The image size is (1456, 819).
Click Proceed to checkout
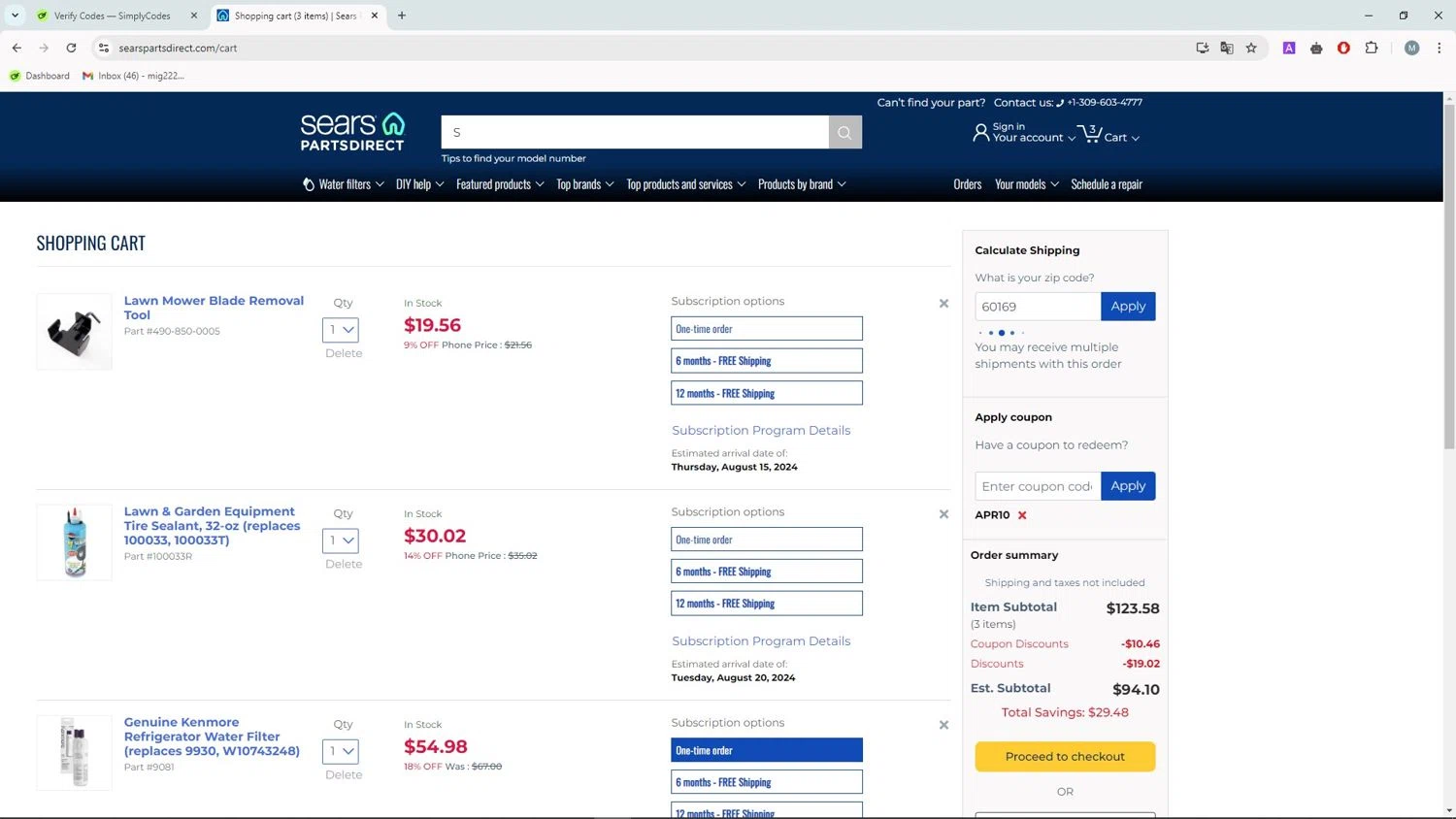coord(1065,757)
